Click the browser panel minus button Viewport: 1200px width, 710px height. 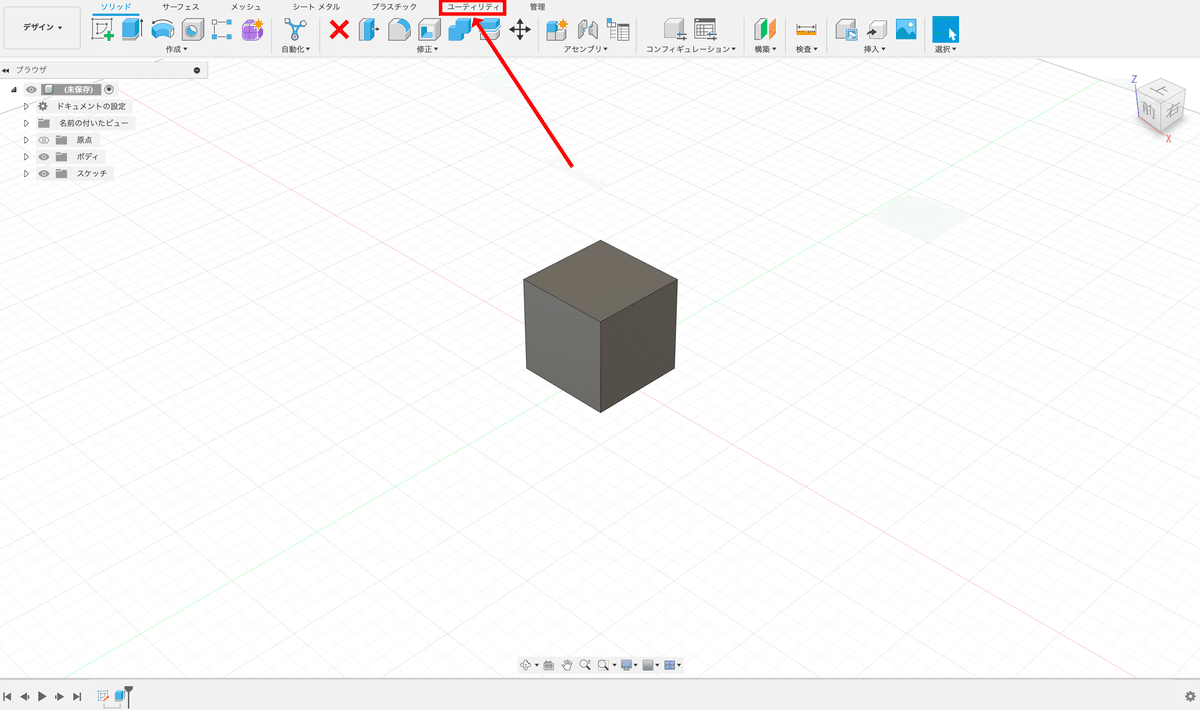coord(197,70)
